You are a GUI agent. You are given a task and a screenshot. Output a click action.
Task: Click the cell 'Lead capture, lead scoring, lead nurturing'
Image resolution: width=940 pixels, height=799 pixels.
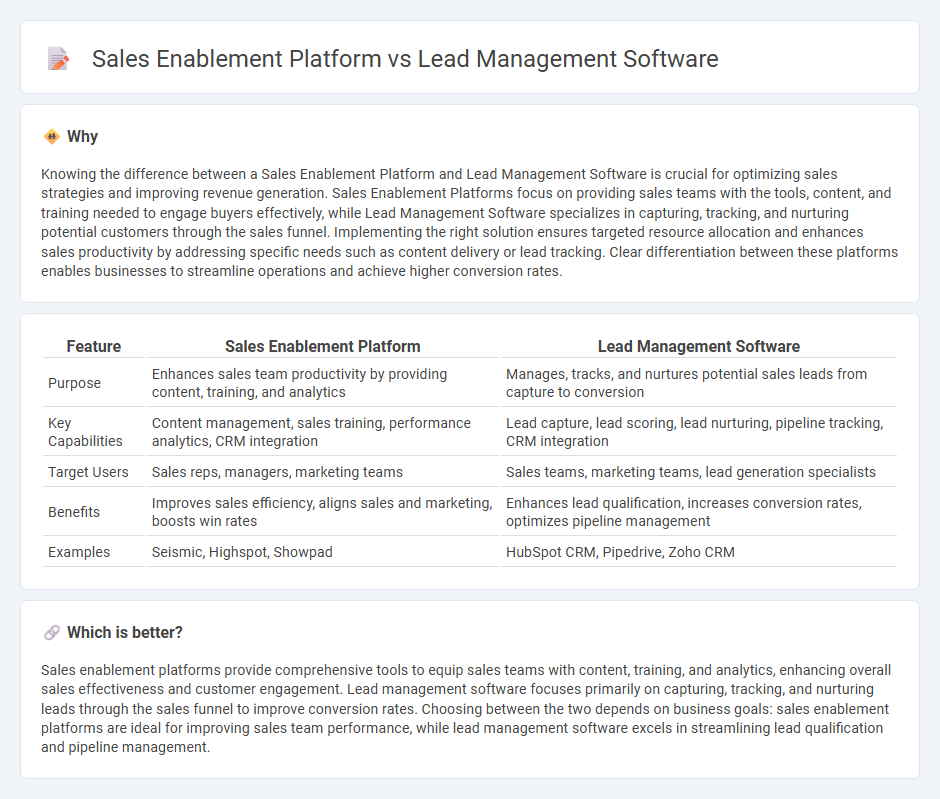point(698,432)
